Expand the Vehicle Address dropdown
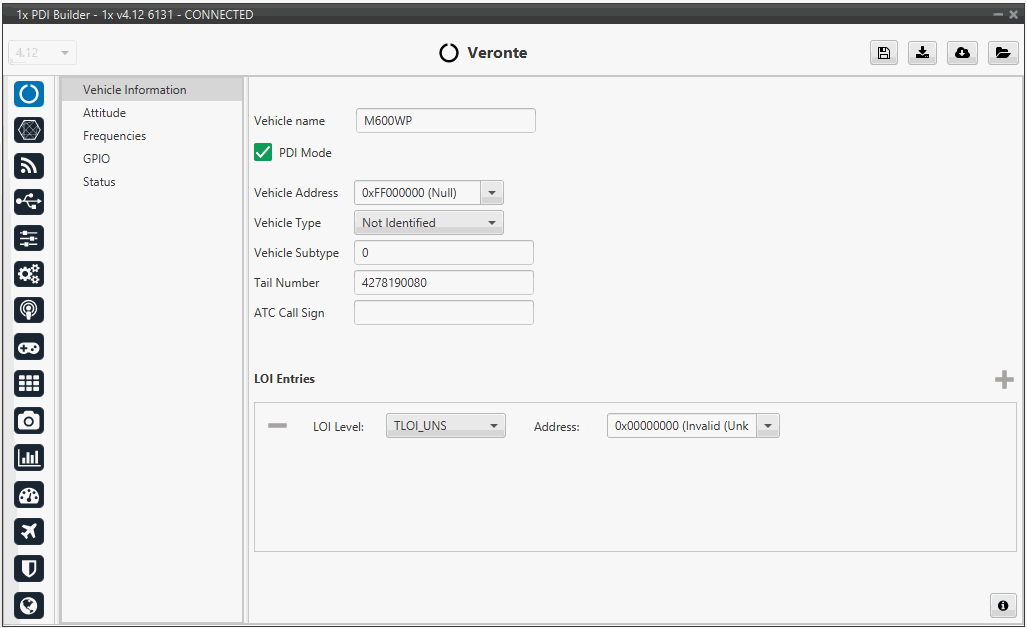 click(492, 193)
